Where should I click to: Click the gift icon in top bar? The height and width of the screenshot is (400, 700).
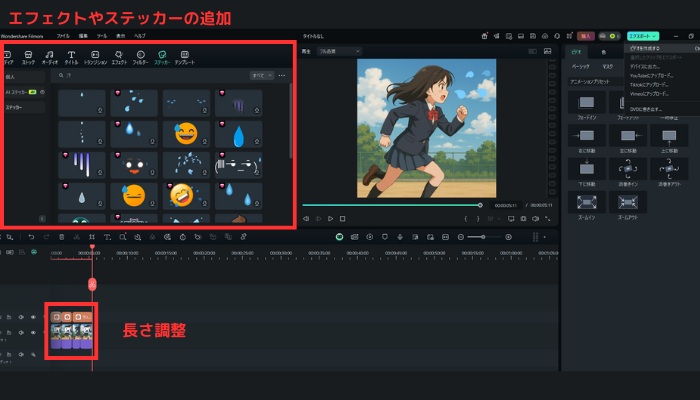coord(484,36)
